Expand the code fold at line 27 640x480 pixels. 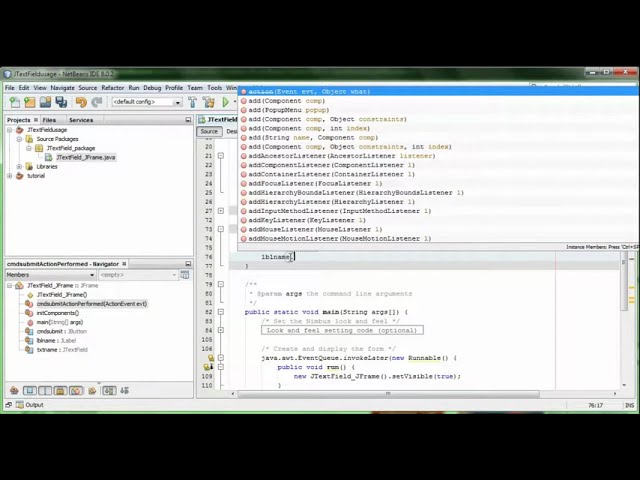point(220,211)
